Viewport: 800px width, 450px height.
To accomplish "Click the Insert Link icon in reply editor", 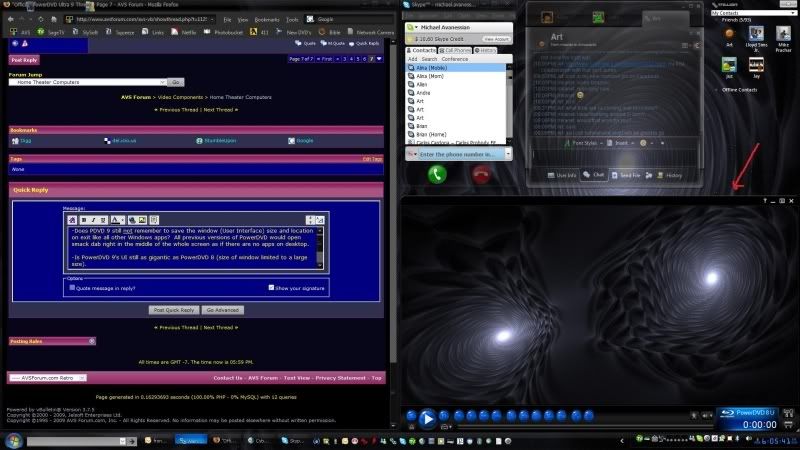I will point(132,220).
